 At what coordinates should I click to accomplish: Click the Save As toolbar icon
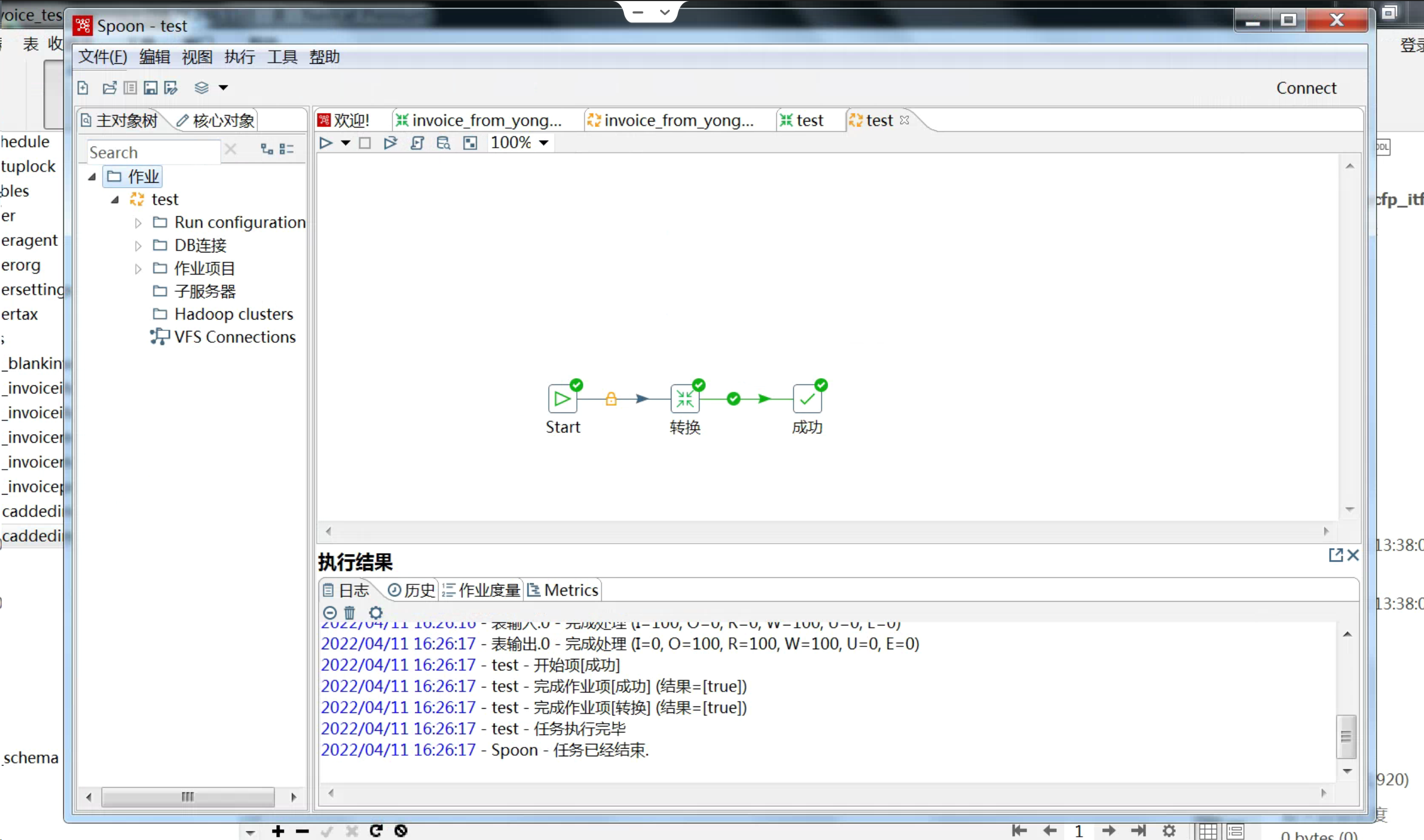coord(171,88)
